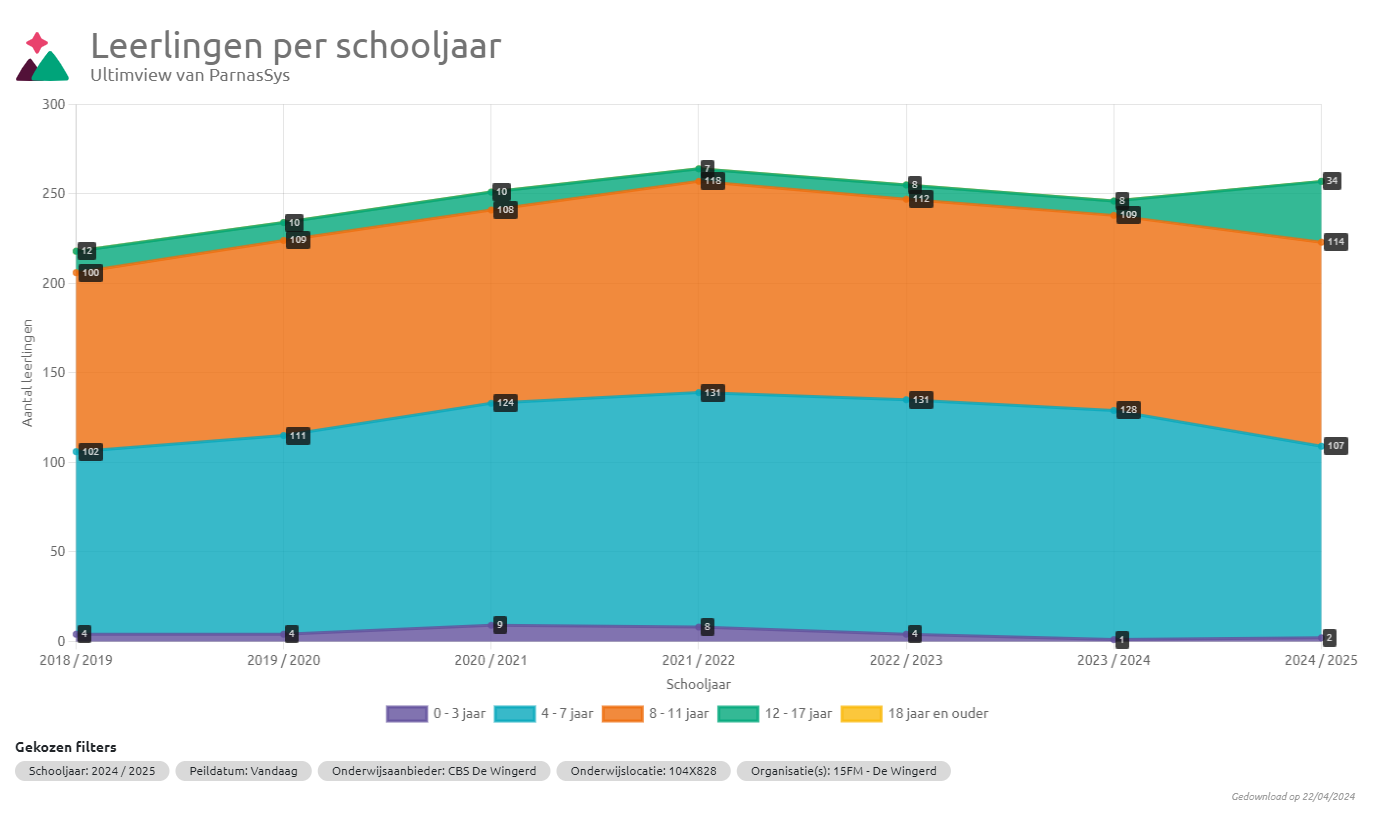1376x824 pixels.
Task: Open the Onderwijslocatie: 104X828 filter chip
Action: 643,771
